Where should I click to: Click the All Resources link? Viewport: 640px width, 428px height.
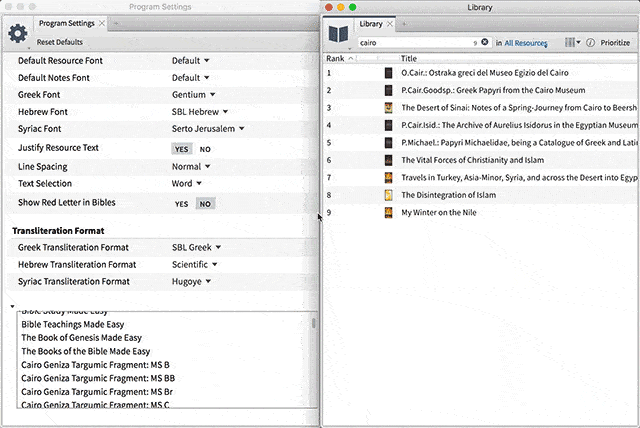tap(526, 43)
